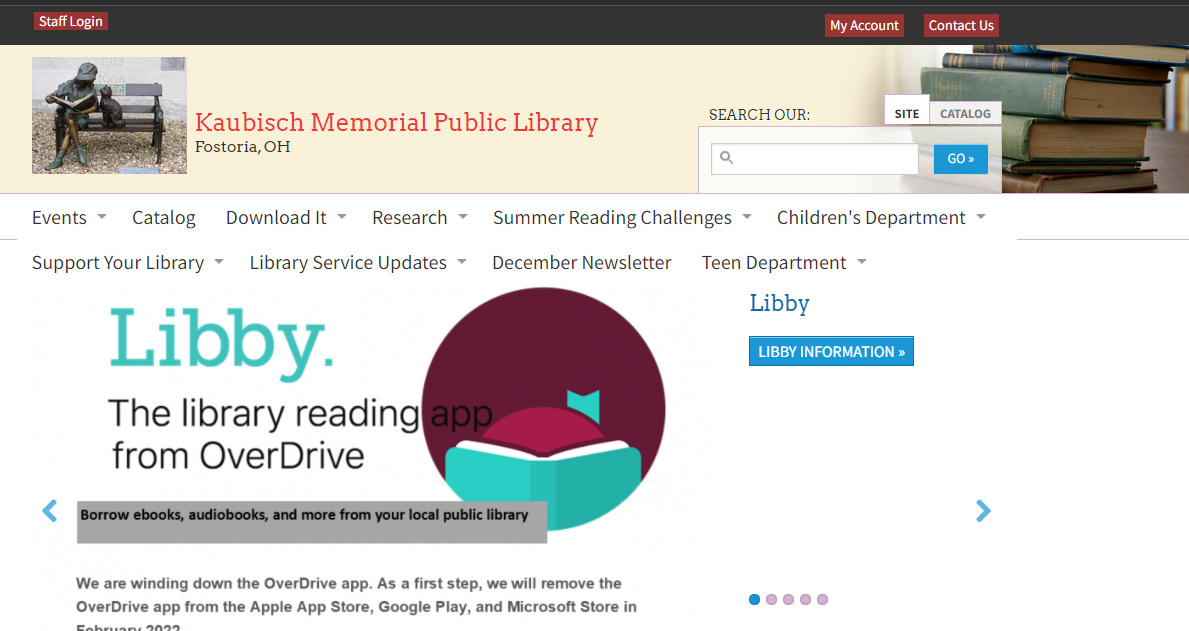Expand Summer Reading Challenges menu
Viewport: 1189px width, 631px height.
tap(622, 218)
